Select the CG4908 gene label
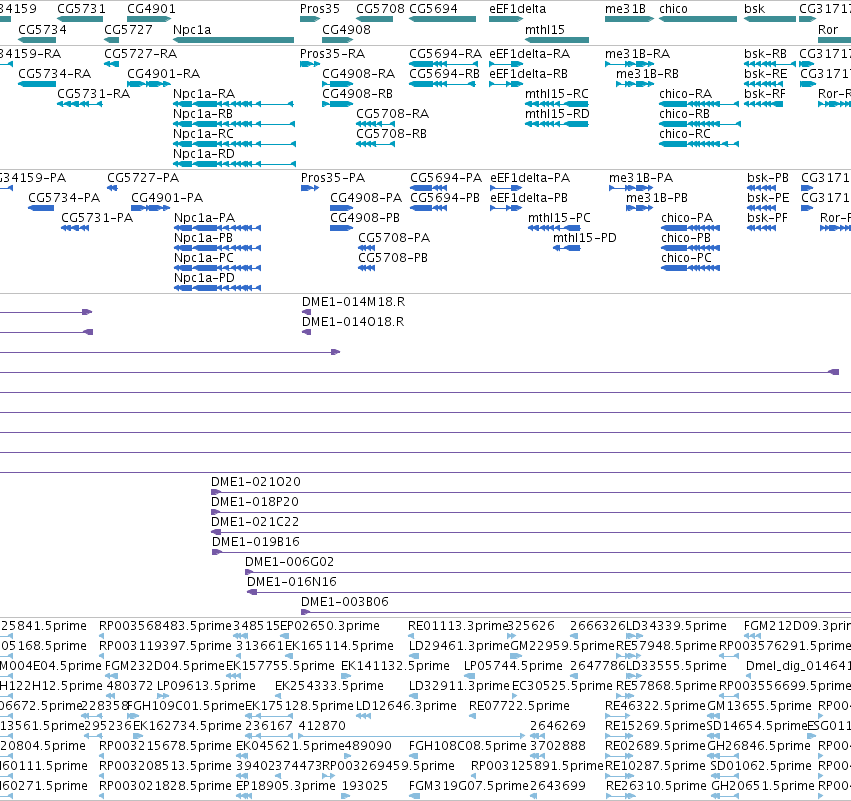 click(x=346, y=29)
